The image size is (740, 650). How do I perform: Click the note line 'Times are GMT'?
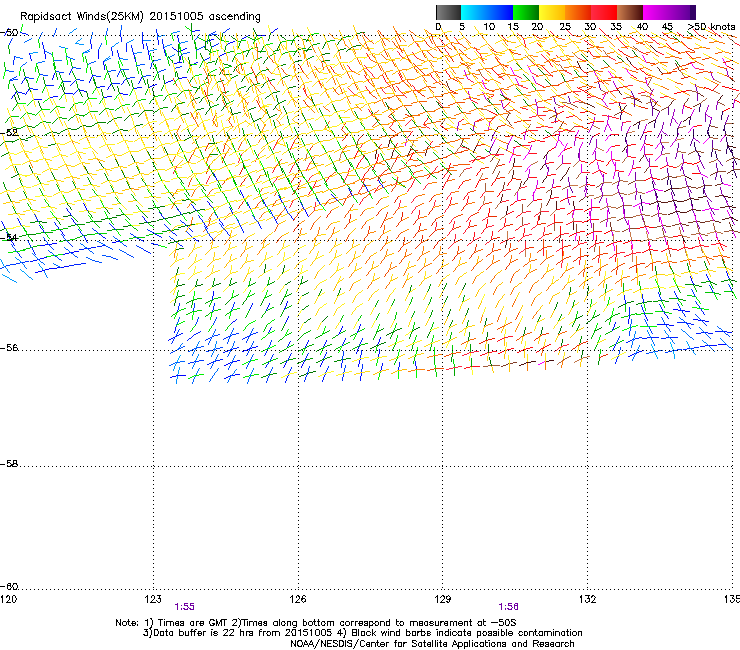(x=192, y=623)
